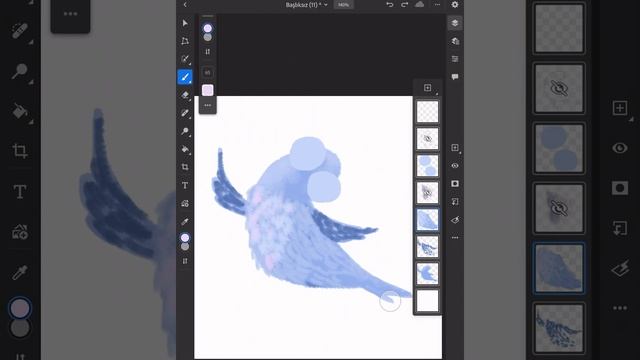Screen dimensions: 640x360
Task: Add a new layer from the right taskbar
Action: pyautogui.click(x=455, y=148)
